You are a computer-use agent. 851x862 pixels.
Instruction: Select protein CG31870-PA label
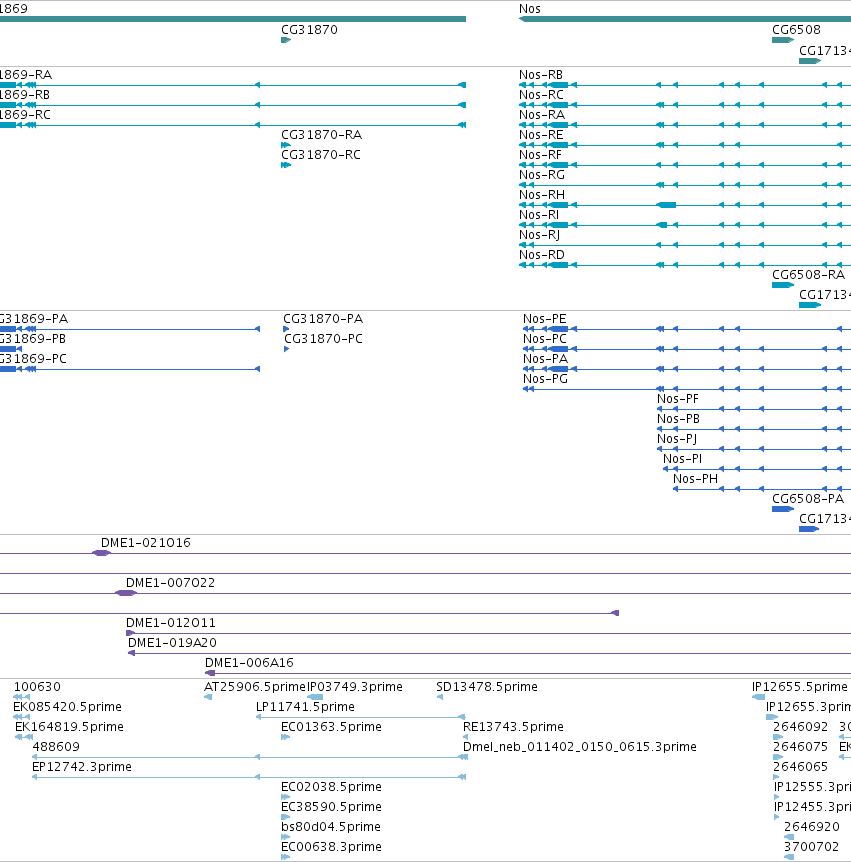[x=323, y=319]
